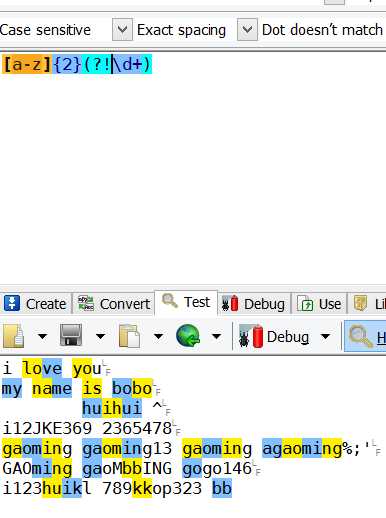Select the Test tab
This screenshot has height=518, width=386.
click(x=186, y=302)
